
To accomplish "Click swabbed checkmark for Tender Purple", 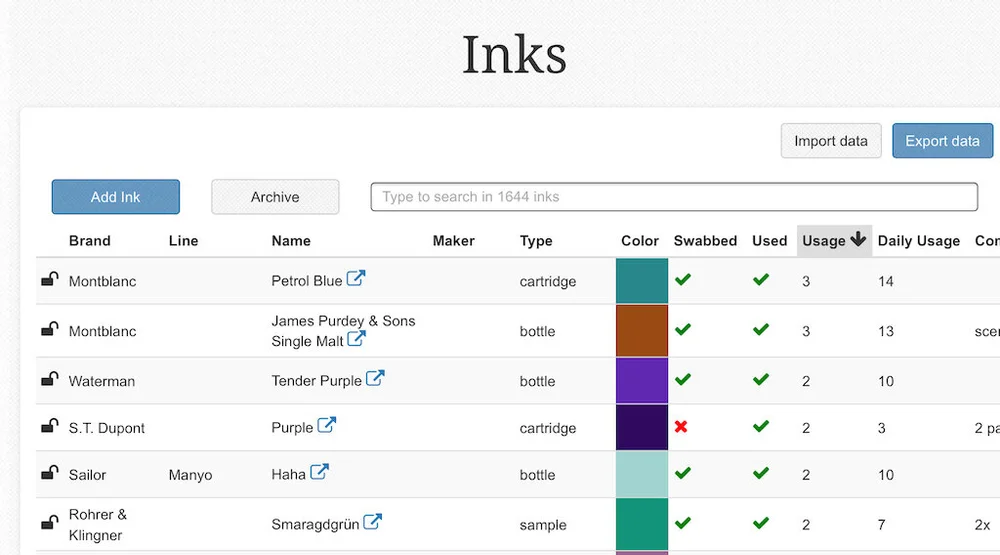I will pyautogui.click(x=683, y=380).
